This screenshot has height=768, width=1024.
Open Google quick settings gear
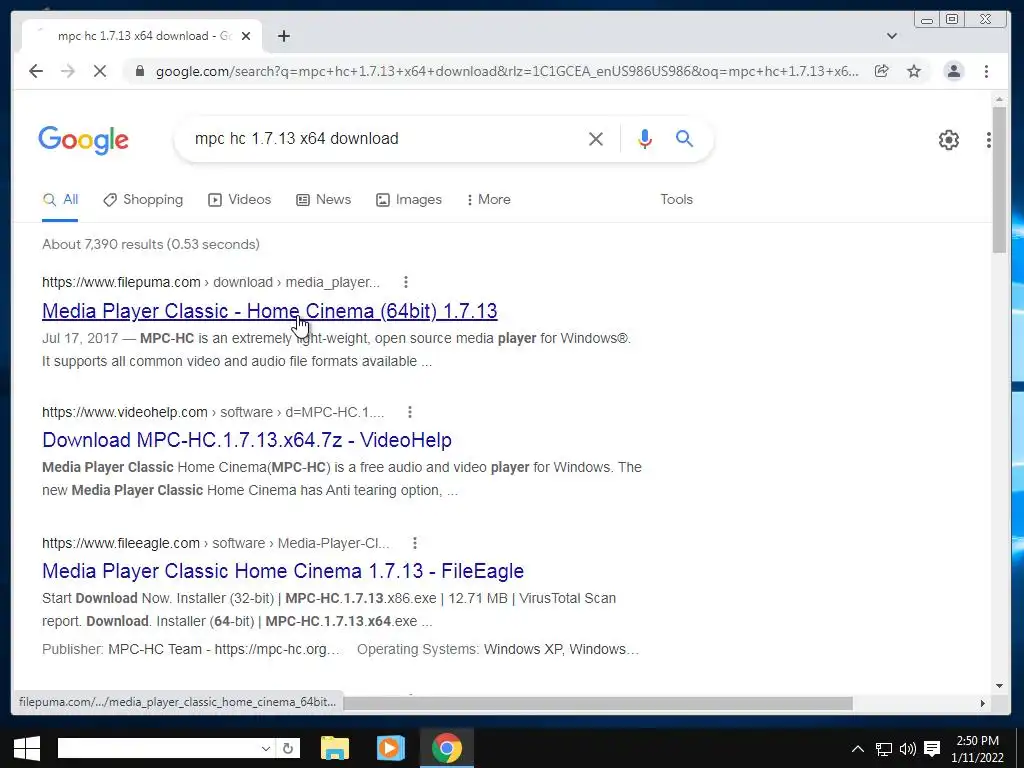point(948,140)
